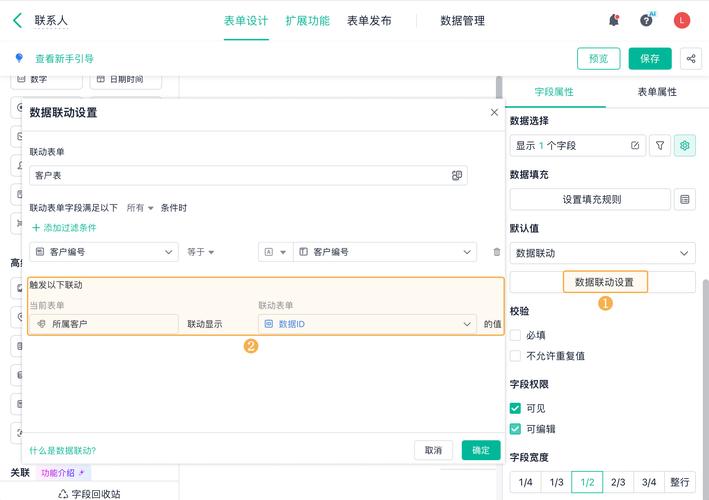
Task: Open the value type dropdown before right 客户编号
Action: 275,252
